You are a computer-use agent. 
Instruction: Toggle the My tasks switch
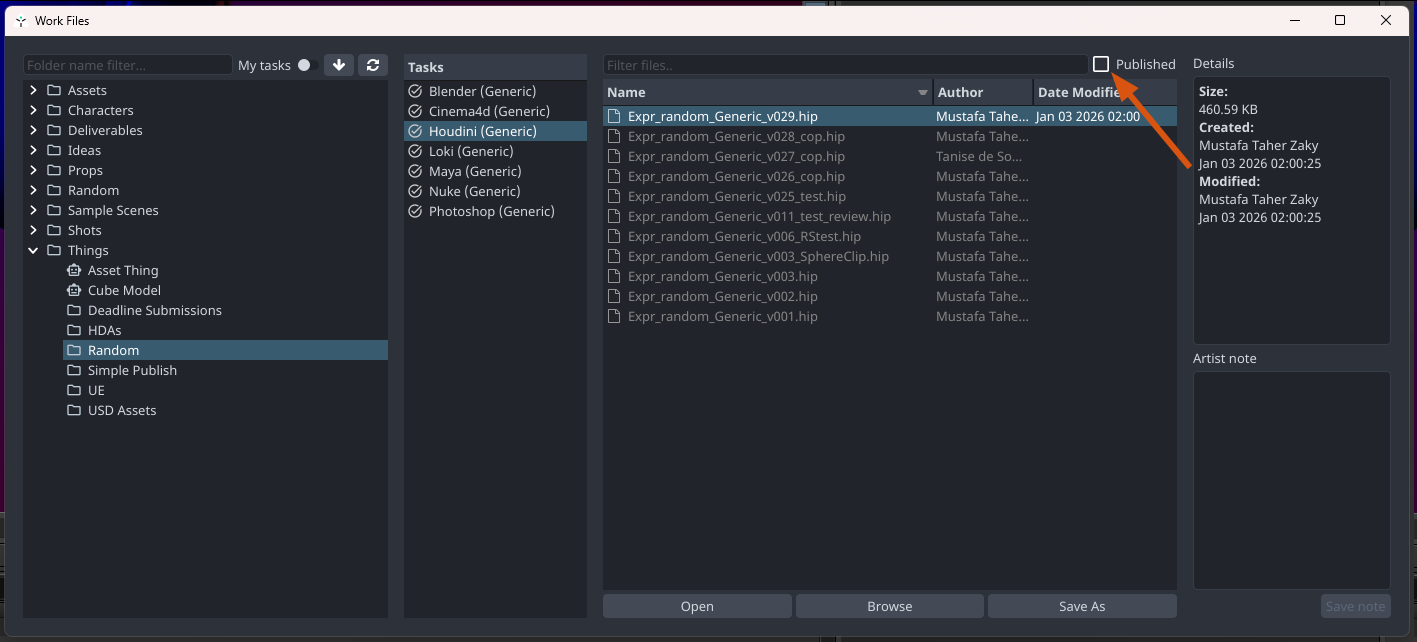click(x=306, y=65)
